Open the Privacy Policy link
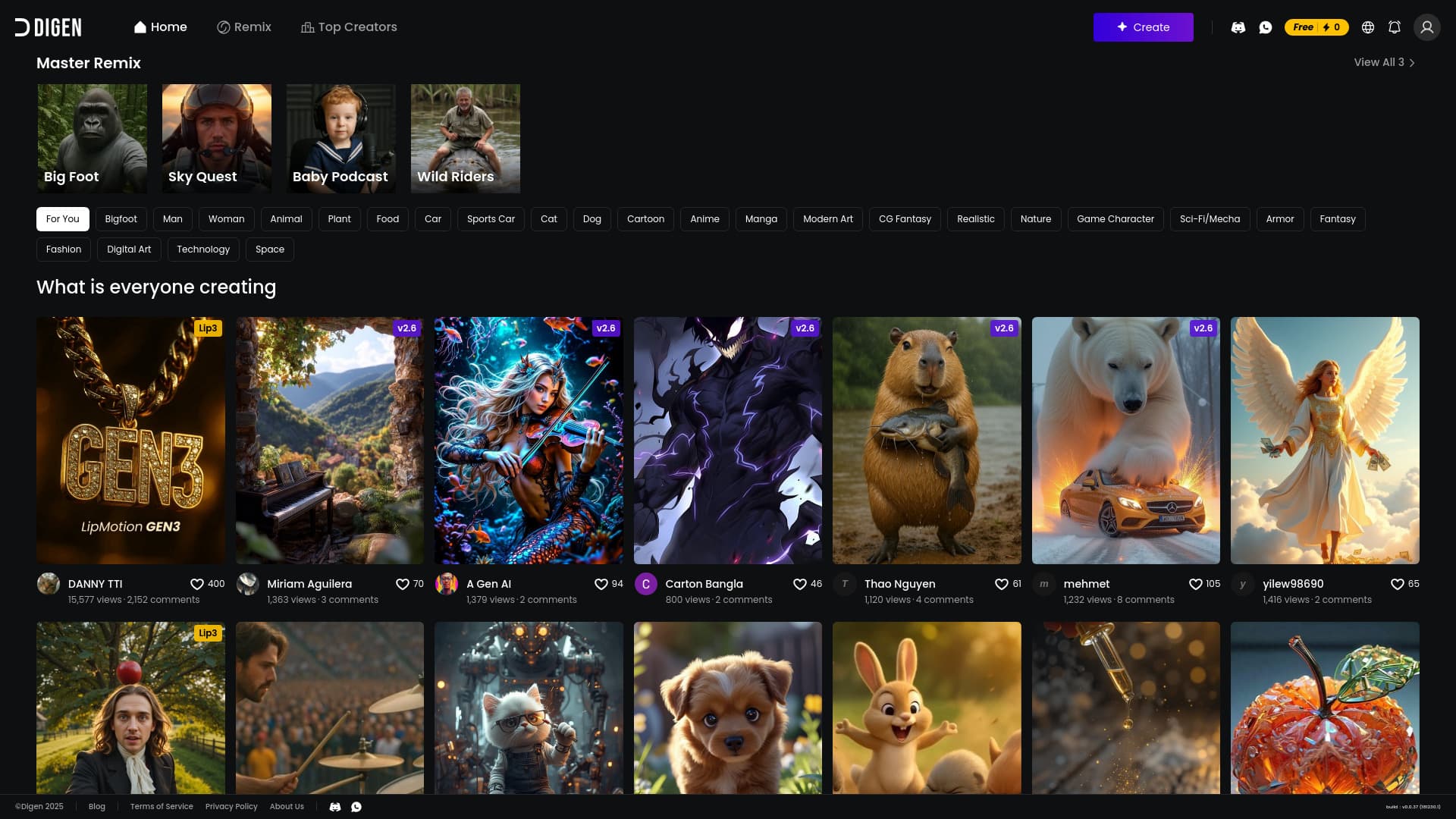 click(231, 806)
